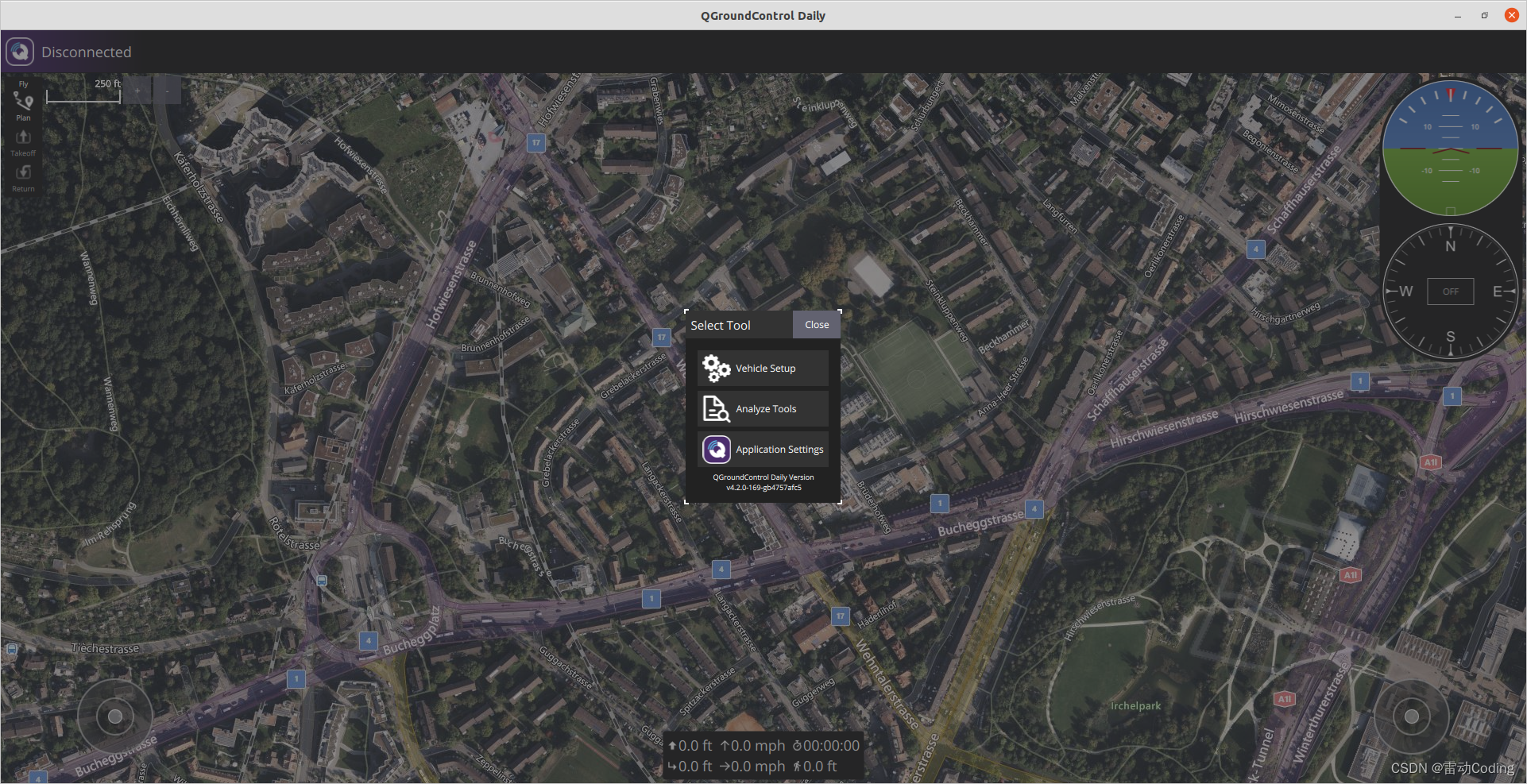Viewport: 1527px width, 784px height.
Task: Click the Vehicle Setup gears icon
Action: 716,369
